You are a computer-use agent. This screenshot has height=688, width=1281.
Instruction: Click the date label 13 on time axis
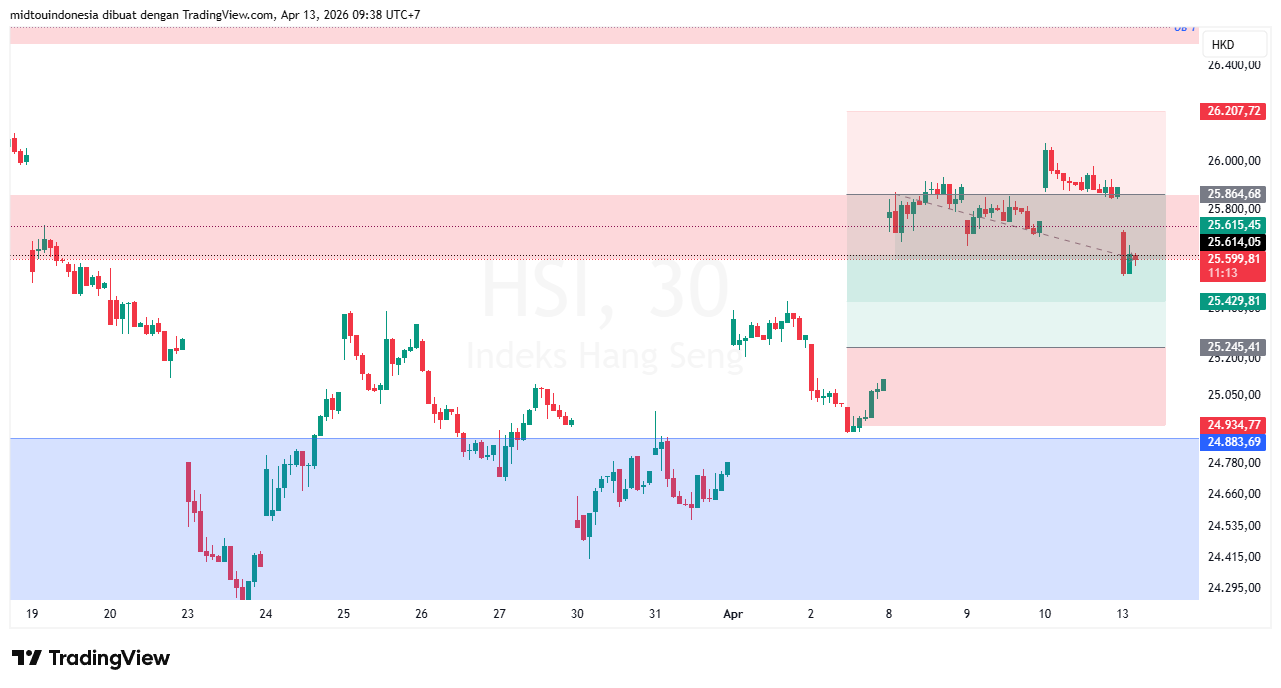pyautogui.click(x=1121, y=614)
